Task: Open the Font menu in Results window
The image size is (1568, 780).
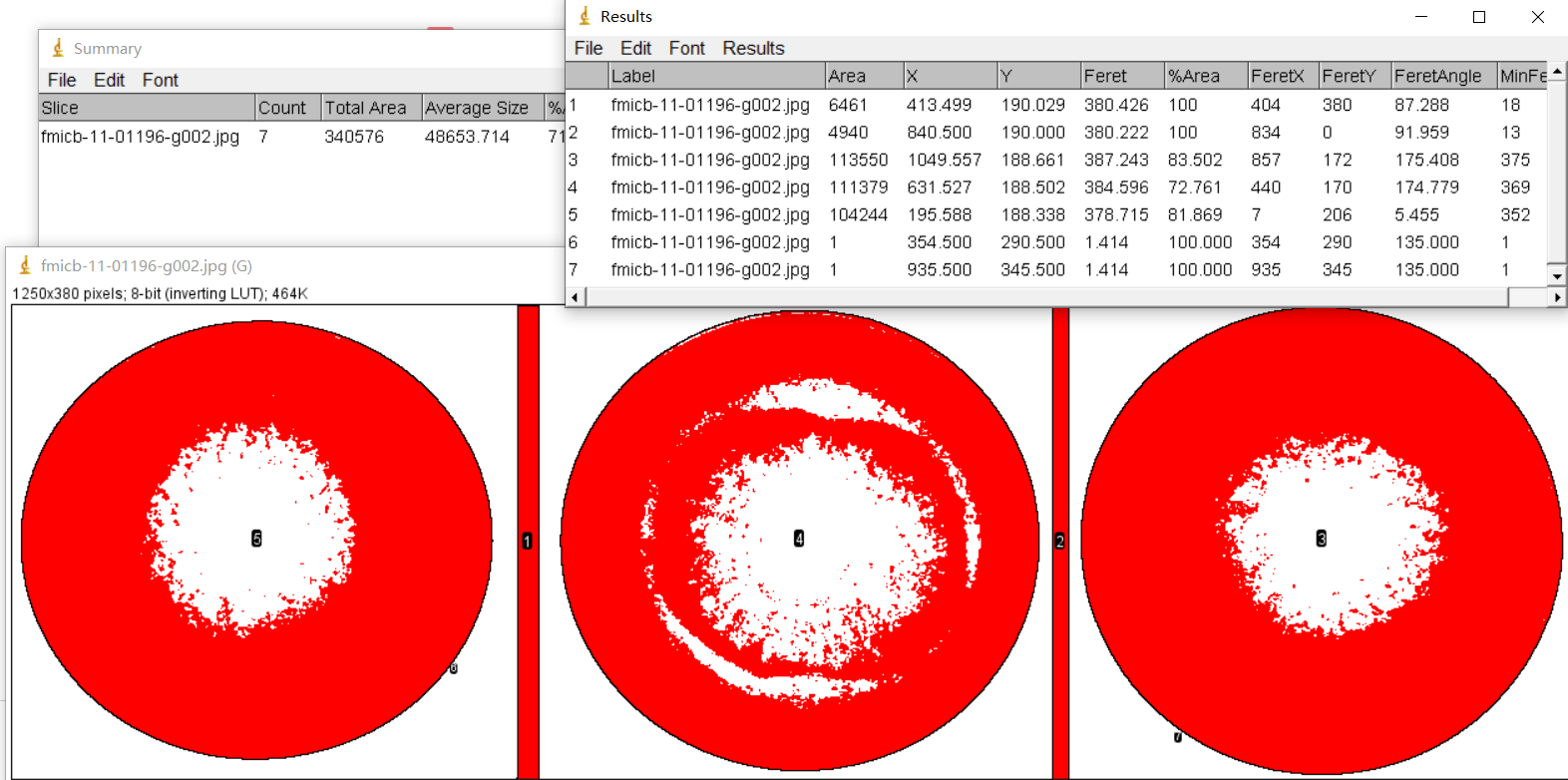Action: click(x=686, y=48)
